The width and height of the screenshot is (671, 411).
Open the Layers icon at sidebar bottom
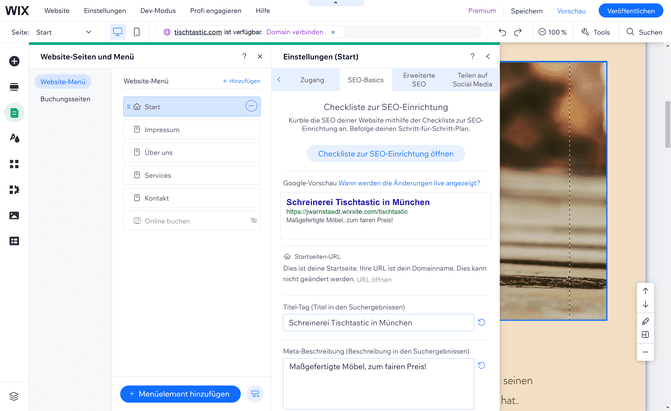[x=14, y=396]
